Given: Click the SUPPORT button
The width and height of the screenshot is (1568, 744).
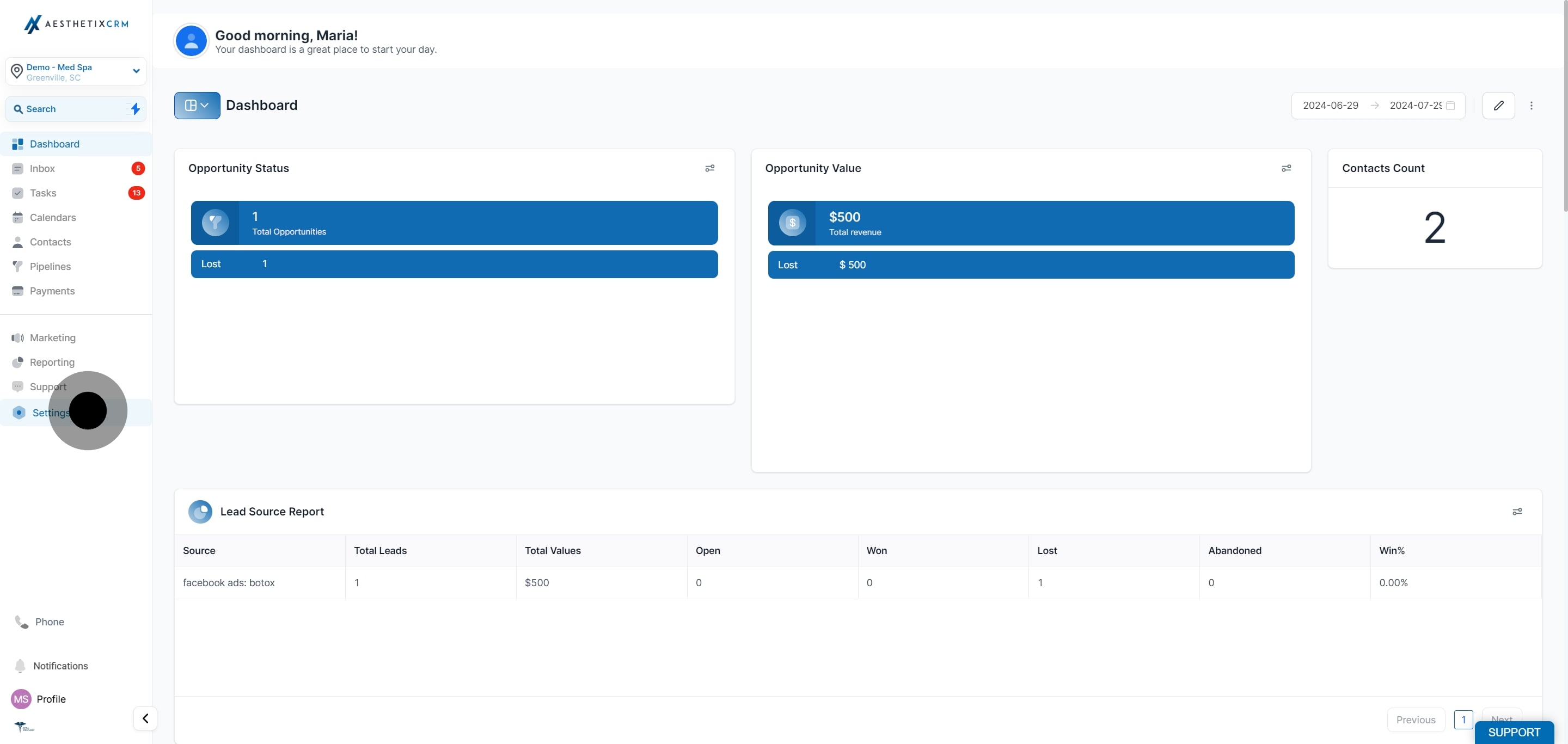Looking at the screenshot, I should click(x=1513, y=732).
